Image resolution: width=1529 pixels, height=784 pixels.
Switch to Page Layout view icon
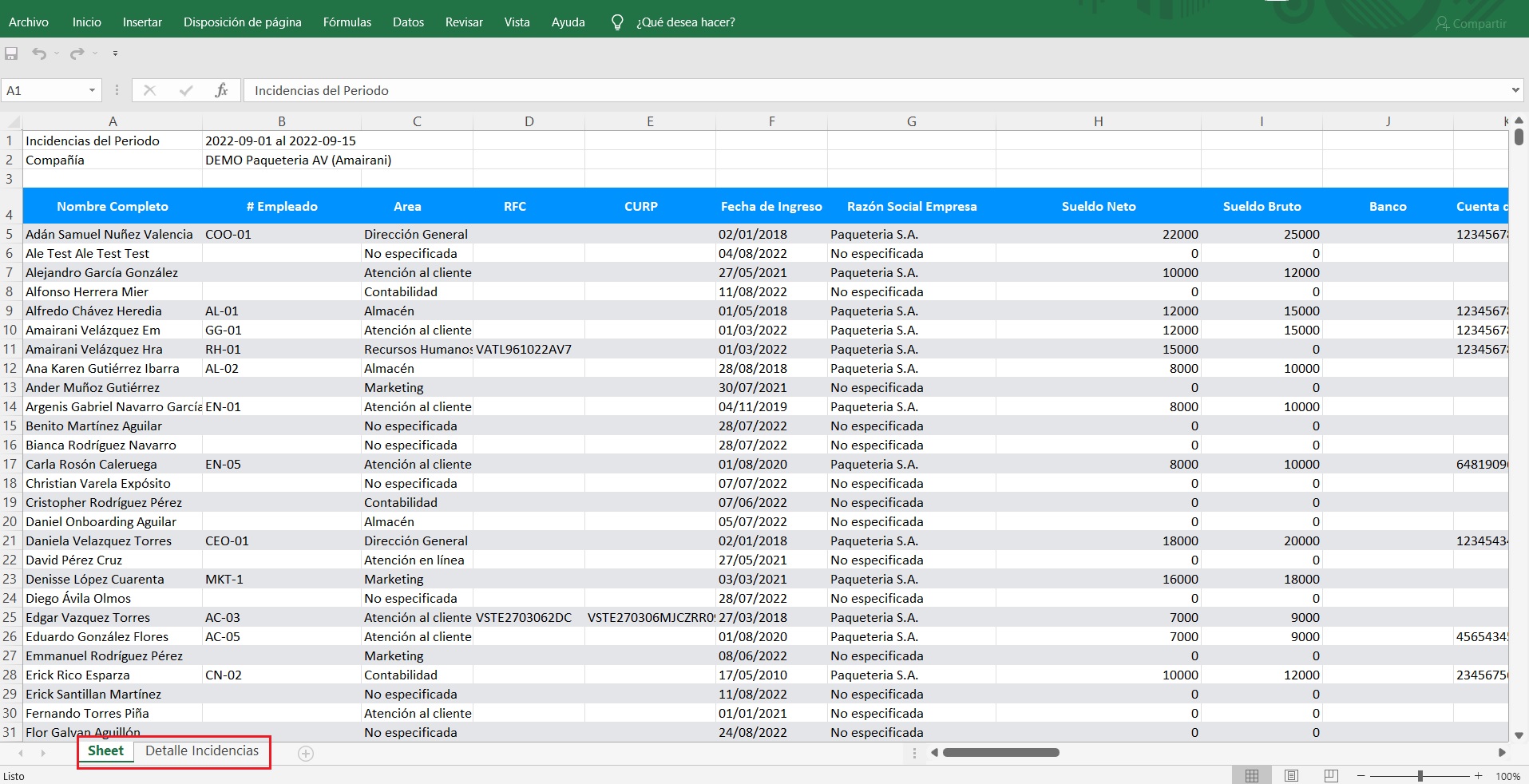pyautogui.click(x=1291, y=776)
